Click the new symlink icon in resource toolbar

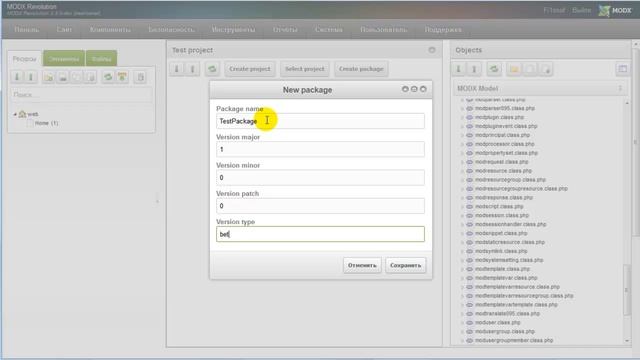tap(76, 77)
